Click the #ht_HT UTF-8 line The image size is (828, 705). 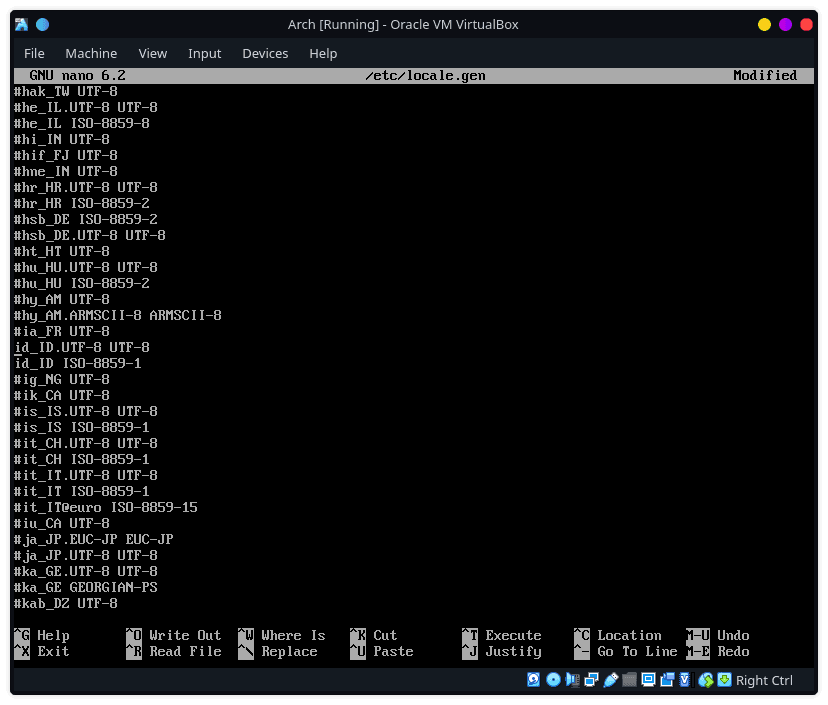(62, 251)
